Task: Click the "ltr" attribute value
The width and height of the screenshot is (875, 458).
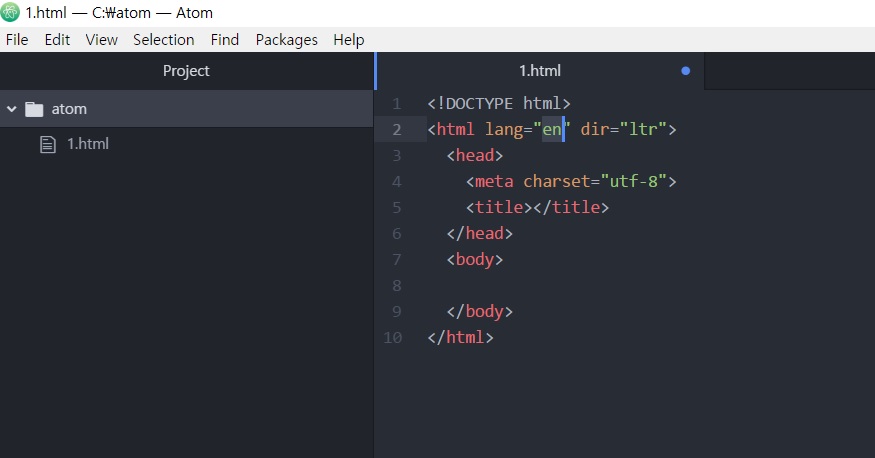Action: 643,129
